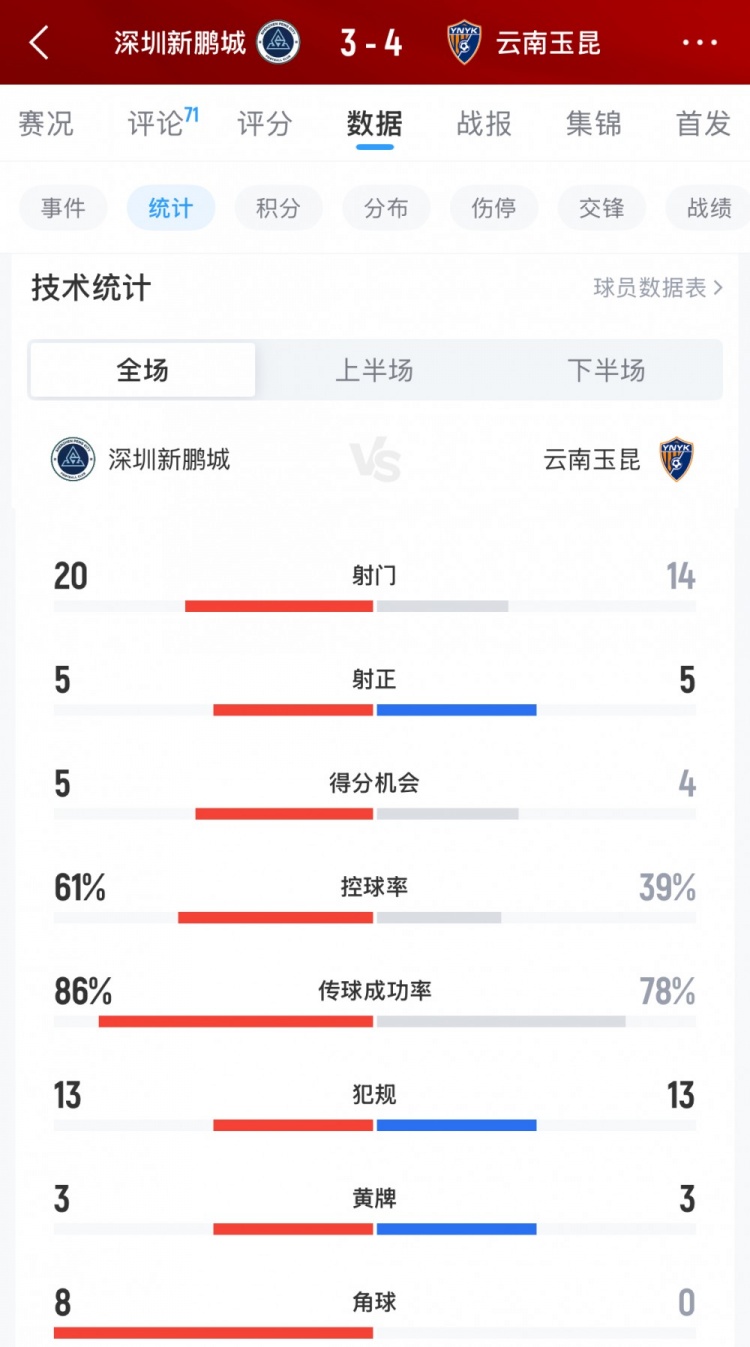
Task: Open the 战报 match report tab
Action: pyautogui.click(x=483, y=123)
